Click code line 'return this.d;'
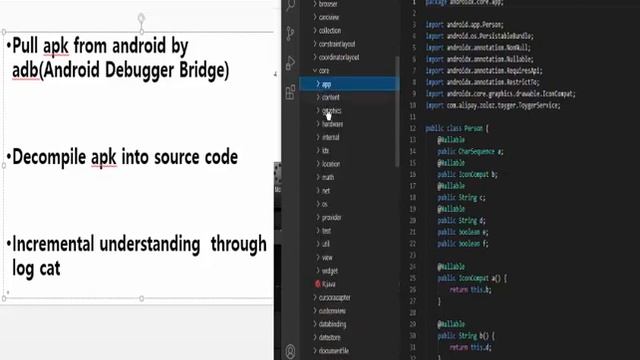The width and height of the screenshot is (640, 360). (470, 347)
